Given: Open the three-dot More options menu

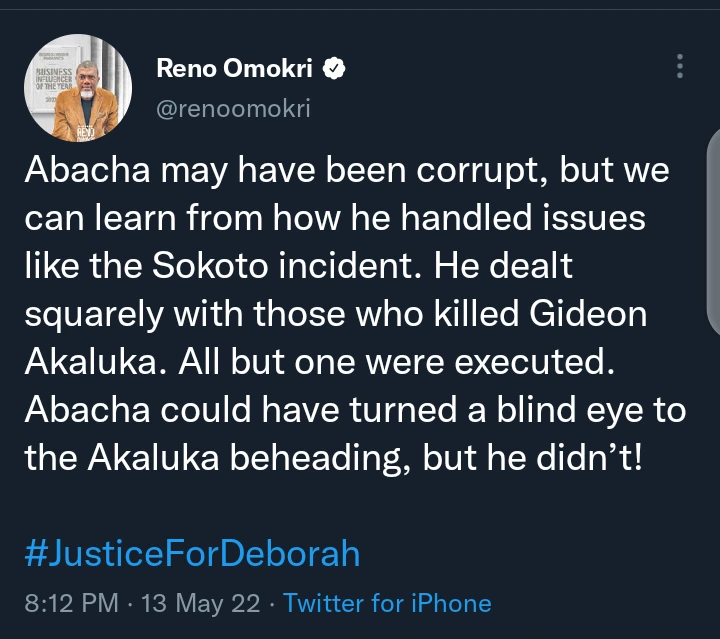Looking at the screenshot, I should click(680, 67).
